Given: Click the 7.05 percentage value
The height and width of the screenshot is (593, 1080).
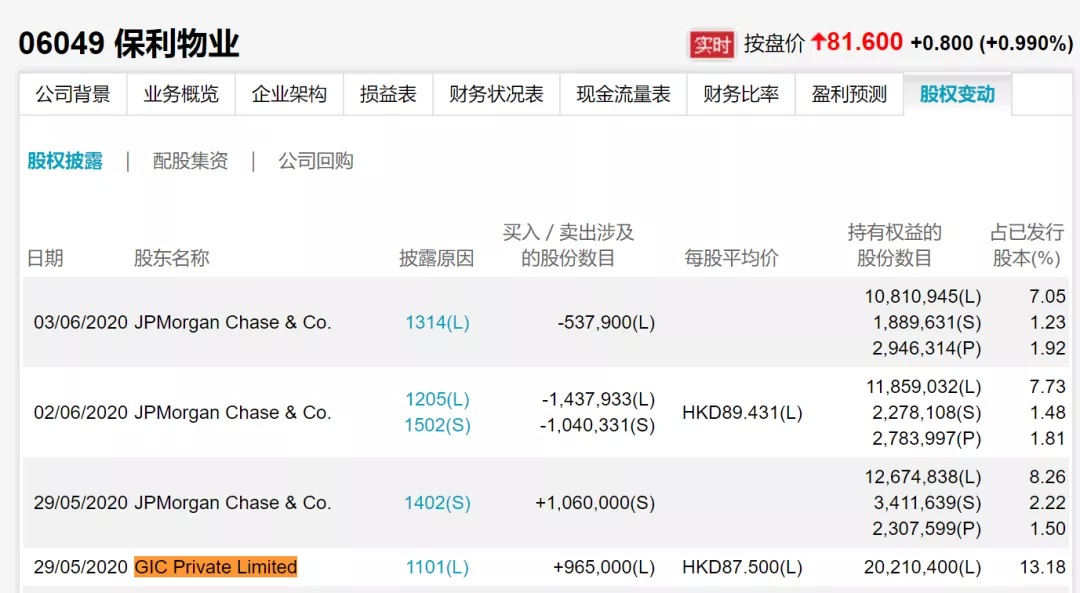Looking at the screenshot, I should pyautogui.click(x=1048, y=297).
